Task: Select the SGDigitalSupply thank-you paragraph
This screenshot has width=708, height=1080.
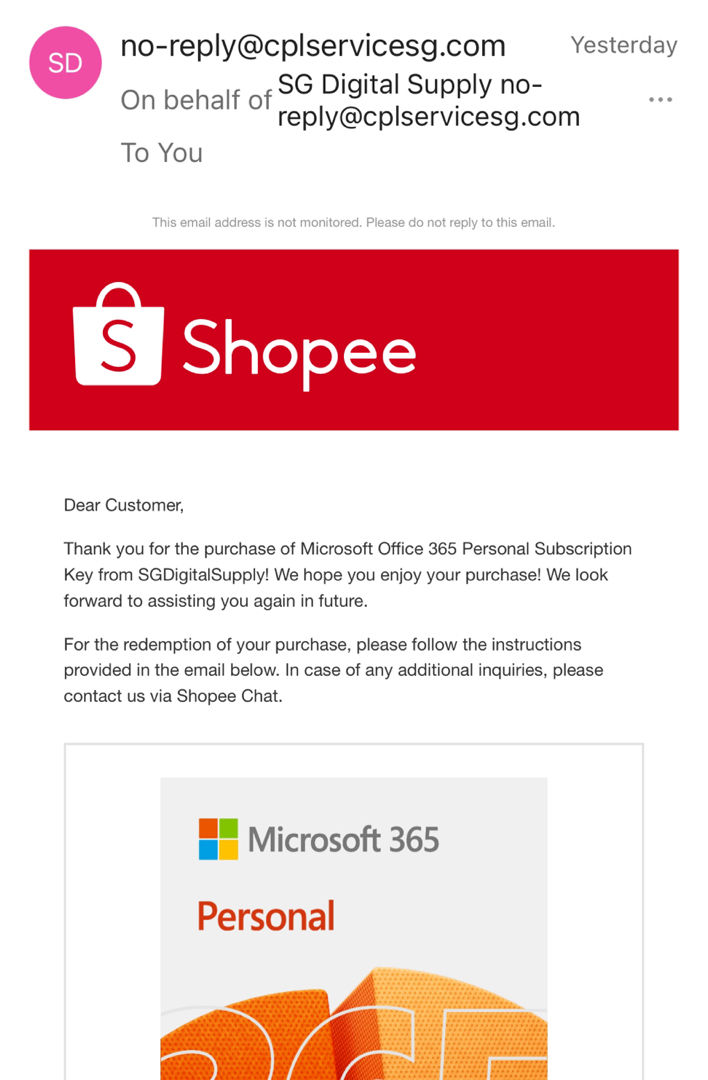Action: pos(348,575)
